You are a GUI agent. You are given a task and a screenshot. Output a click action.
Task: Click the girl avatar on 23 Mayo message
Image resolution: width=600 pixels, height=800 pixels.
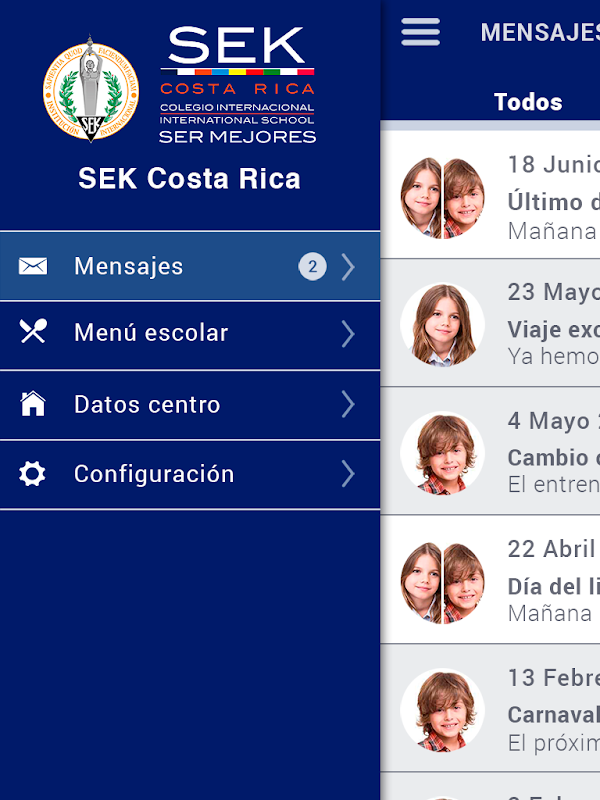coord(442,324)
